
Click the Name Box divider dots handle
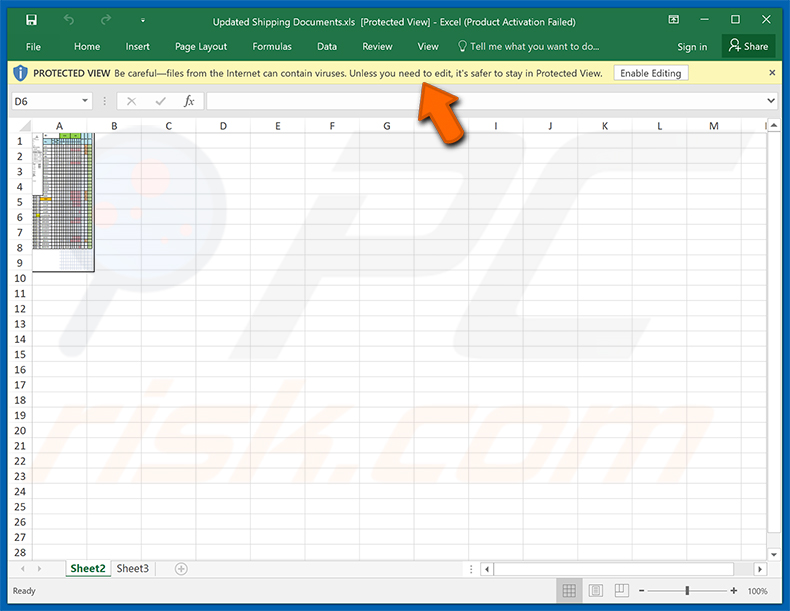point(104,101)
